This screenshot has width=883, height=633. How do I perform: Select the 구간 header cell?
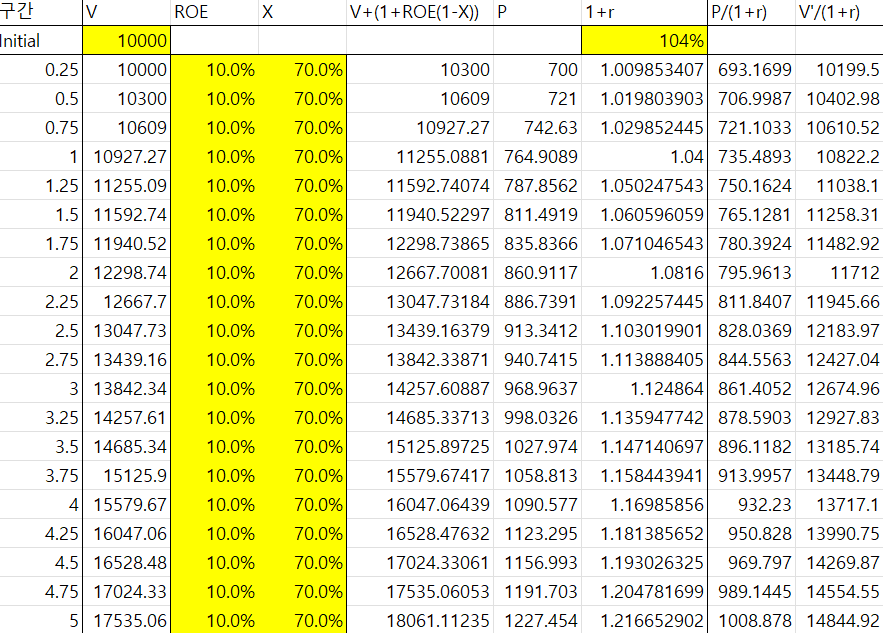point(40,12)
